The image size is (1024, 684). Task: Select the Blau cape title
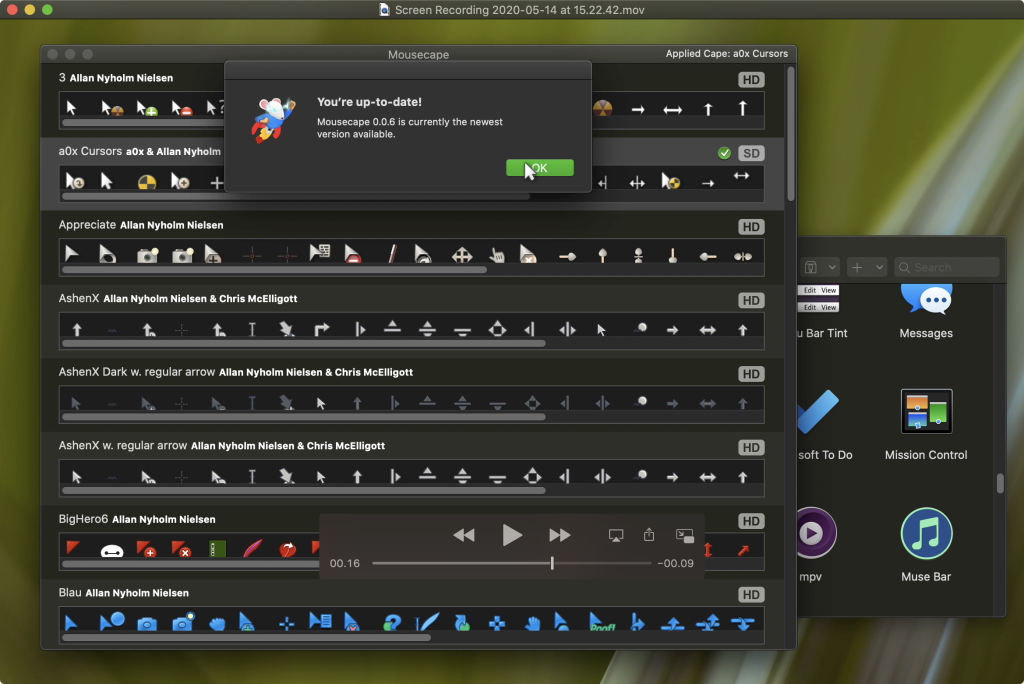point(70,593)
